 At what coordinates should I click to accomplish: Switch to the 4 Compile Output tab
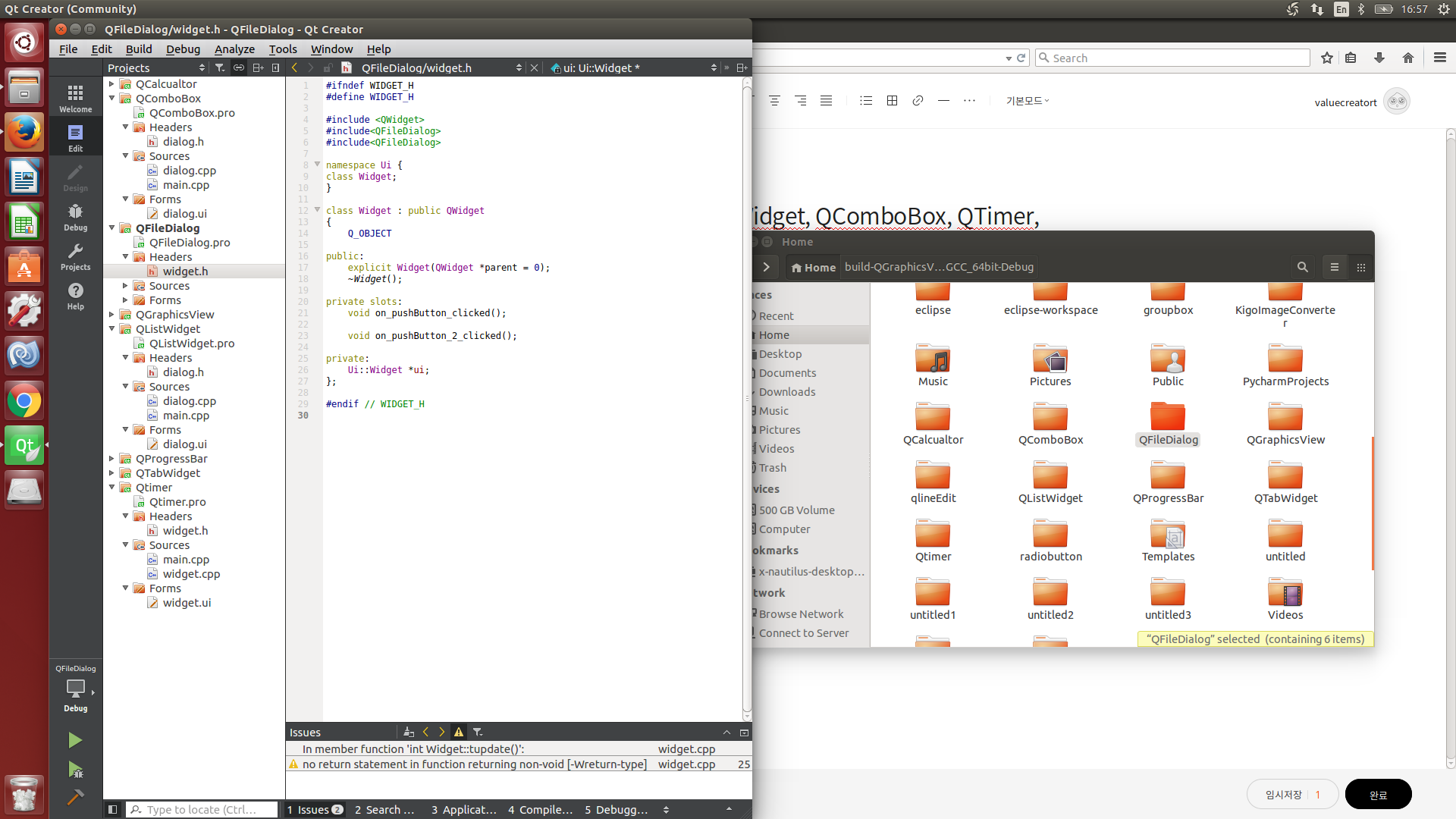(x=540, y=809)
